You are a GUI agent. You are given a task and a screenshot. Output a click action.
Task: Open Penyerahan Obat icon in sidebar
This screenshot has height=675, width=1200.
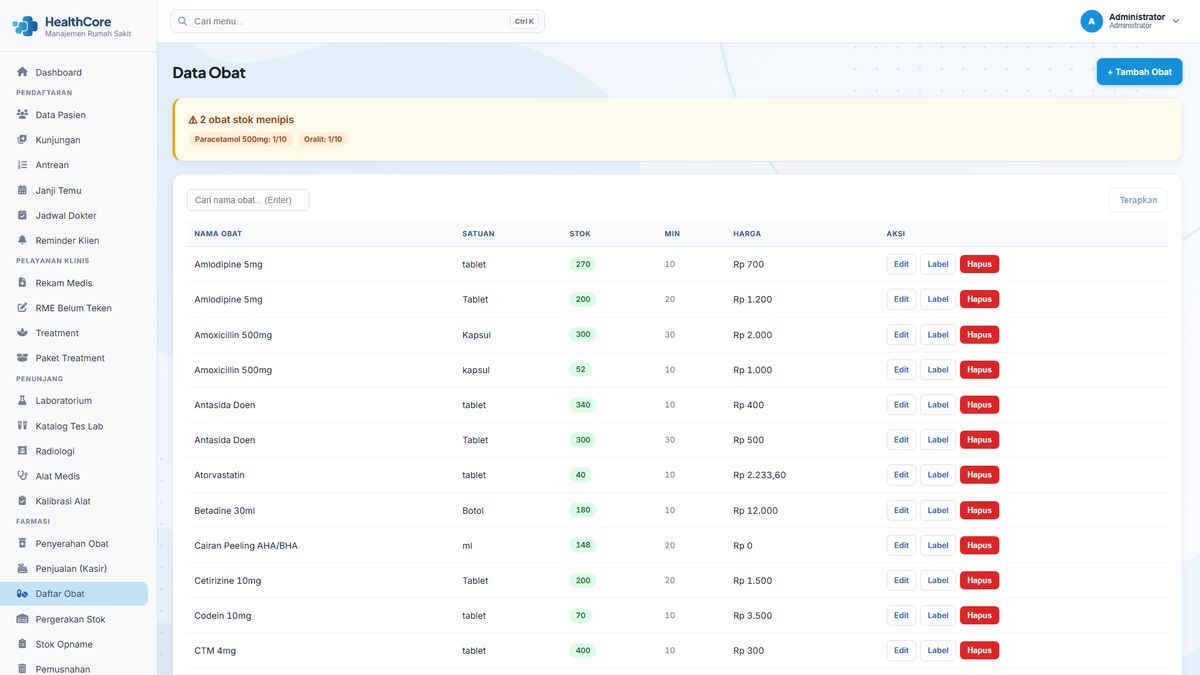[22, 543]
